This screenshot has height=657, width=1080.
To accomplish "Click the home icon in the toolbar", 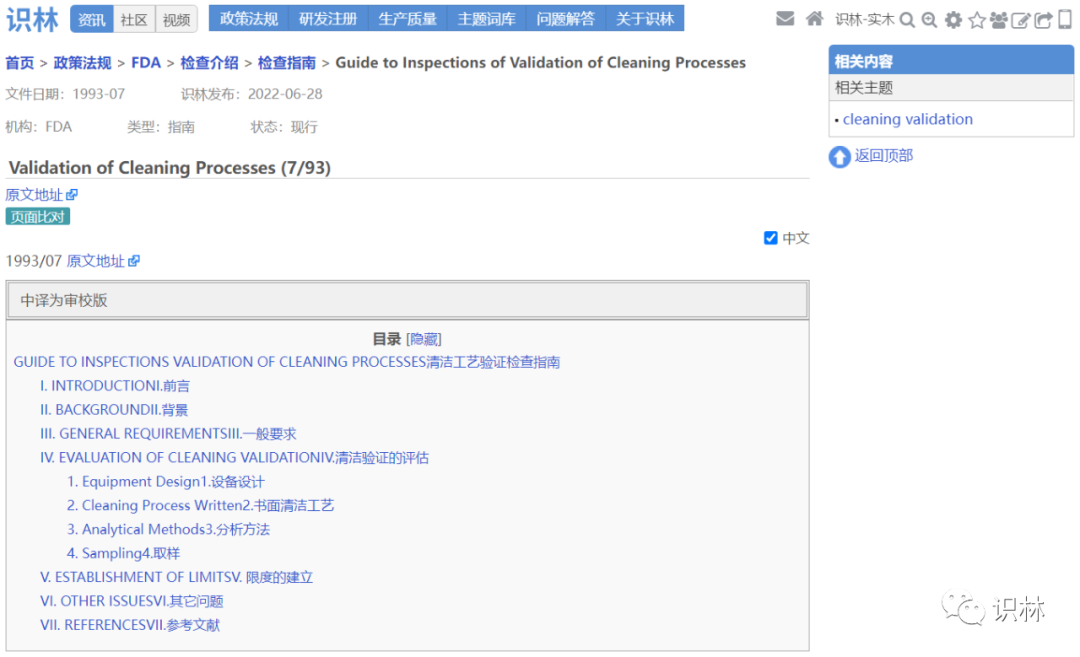I will point(814,17).
